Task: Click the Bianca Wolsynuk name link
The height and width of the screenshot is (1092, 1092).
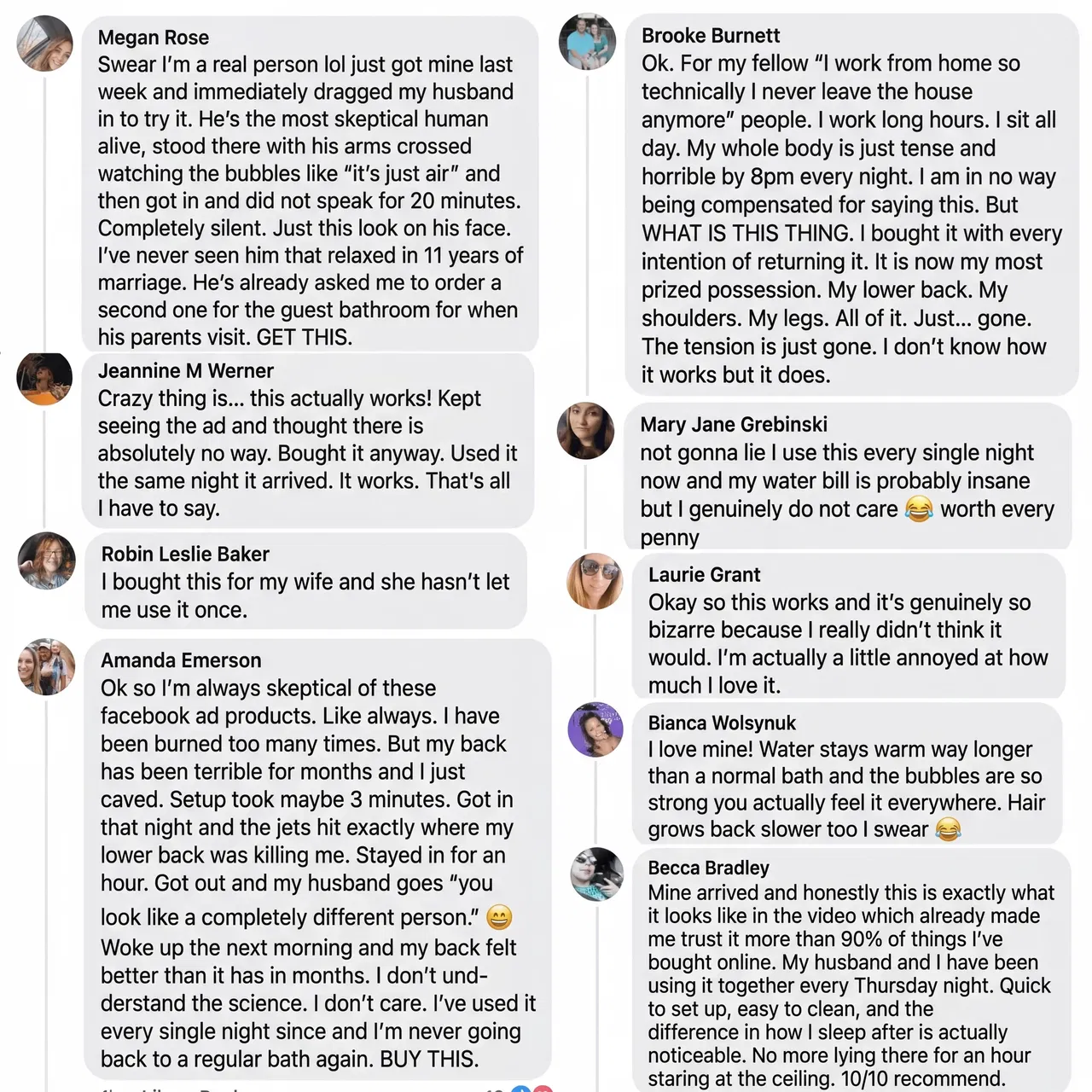Action: point(722,723)
